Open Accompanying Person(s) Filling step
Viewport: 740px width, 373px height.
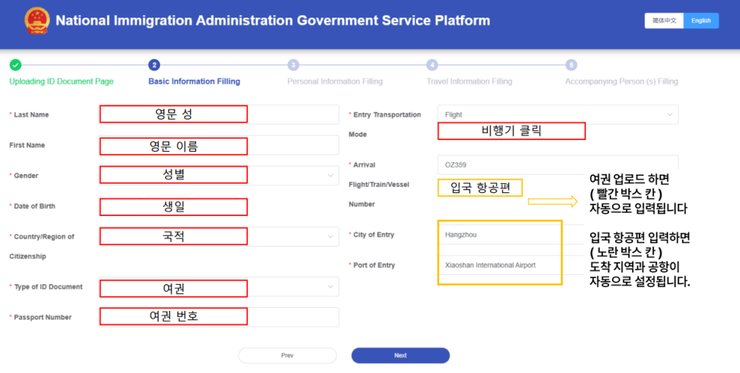[x=622, y=81]
